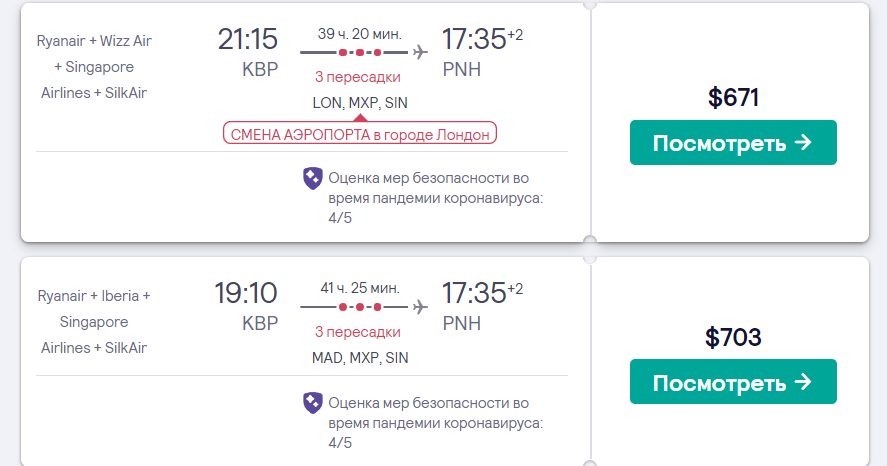Click the 19:10 departure time

(x=246, y=294)
